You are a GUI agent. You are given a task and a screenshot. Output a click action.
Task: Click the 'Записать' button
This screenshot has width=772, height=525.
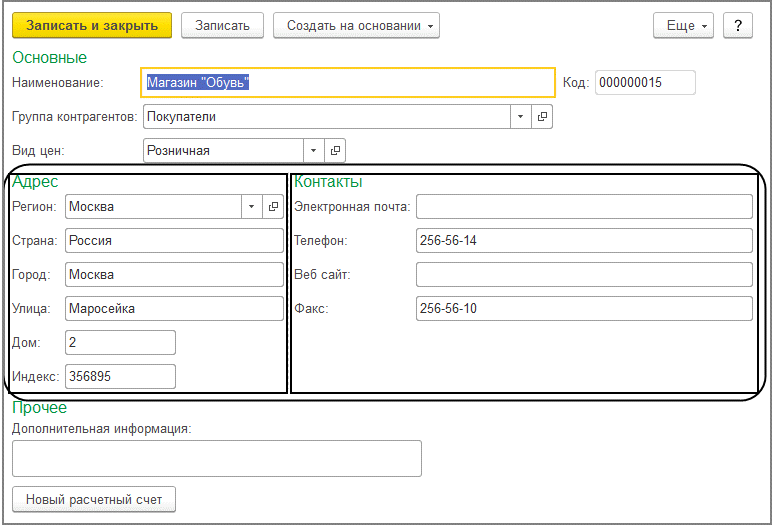(x=223, y=26)
